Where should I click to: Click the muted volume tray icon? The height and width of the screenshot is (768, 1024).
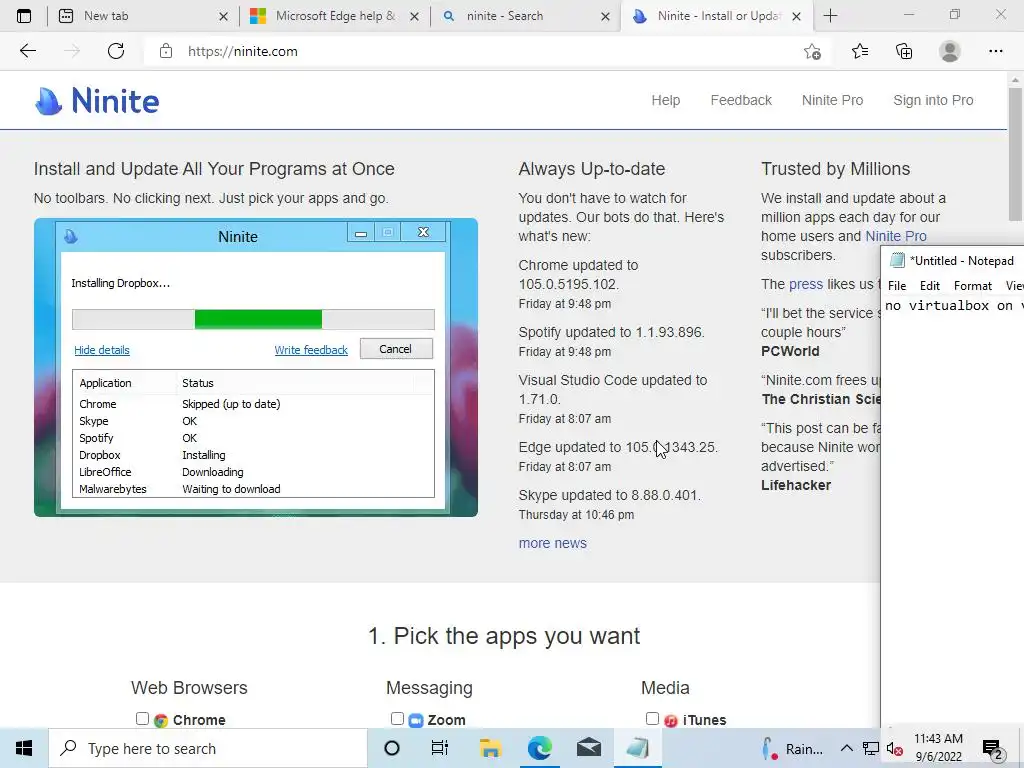pyautogui.click(x=895, y=748)
